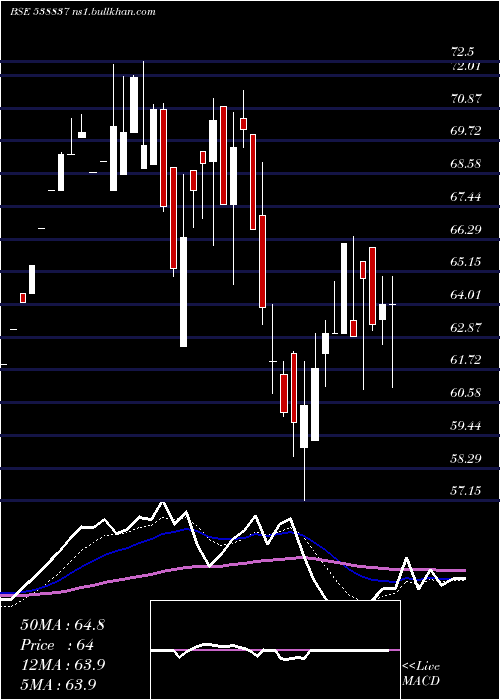Screen dimensions: 500x700
Task: Click the 59.44 price level label
Action: point(467,425)
